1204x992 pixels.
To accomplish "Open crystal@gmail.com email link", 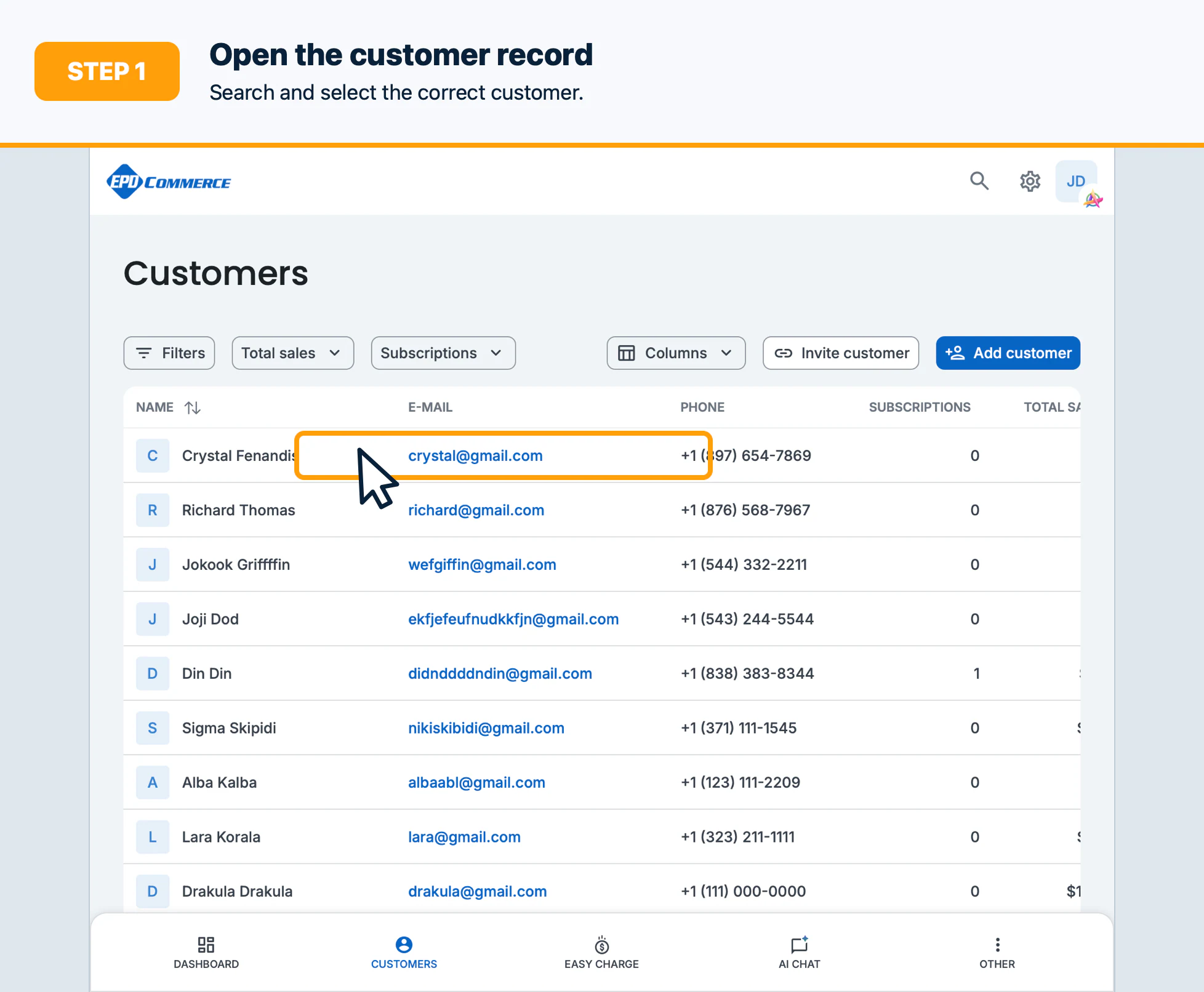I will pos(475,455).
